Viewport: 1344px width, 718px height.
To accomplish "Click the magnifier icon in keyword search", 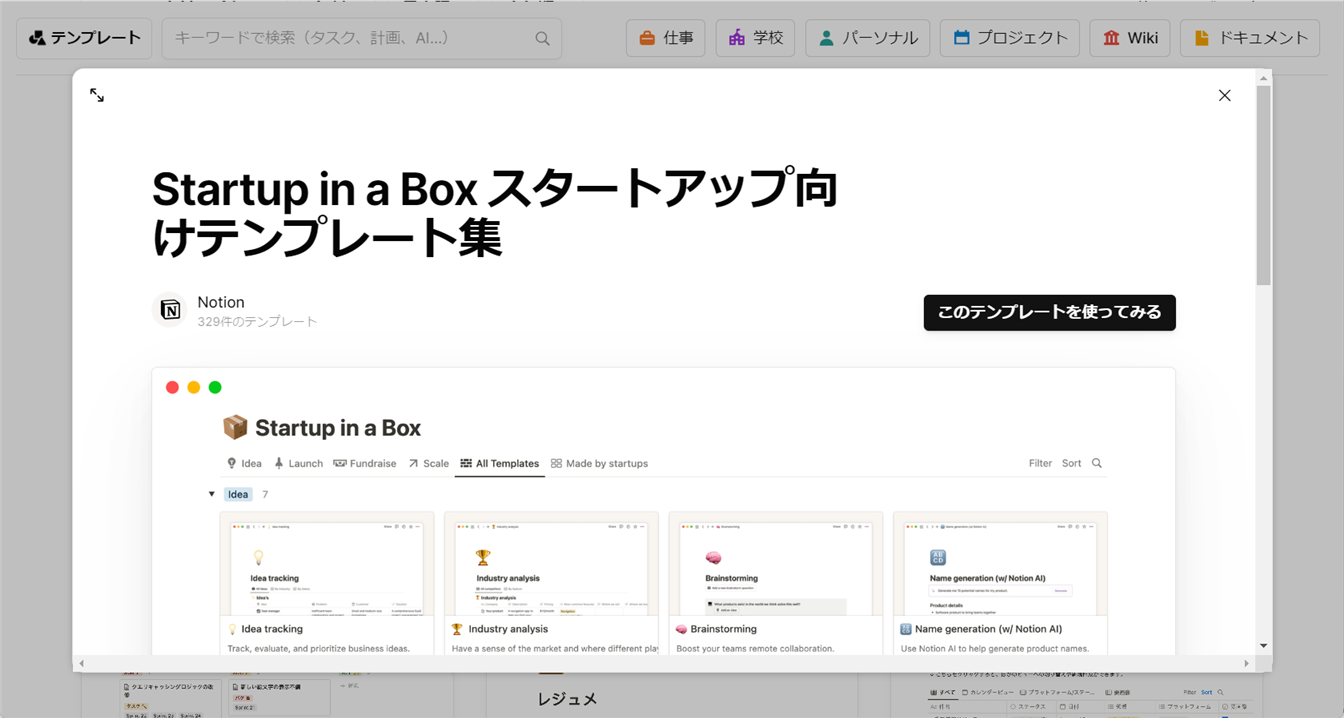I will [x=542, y=38].
